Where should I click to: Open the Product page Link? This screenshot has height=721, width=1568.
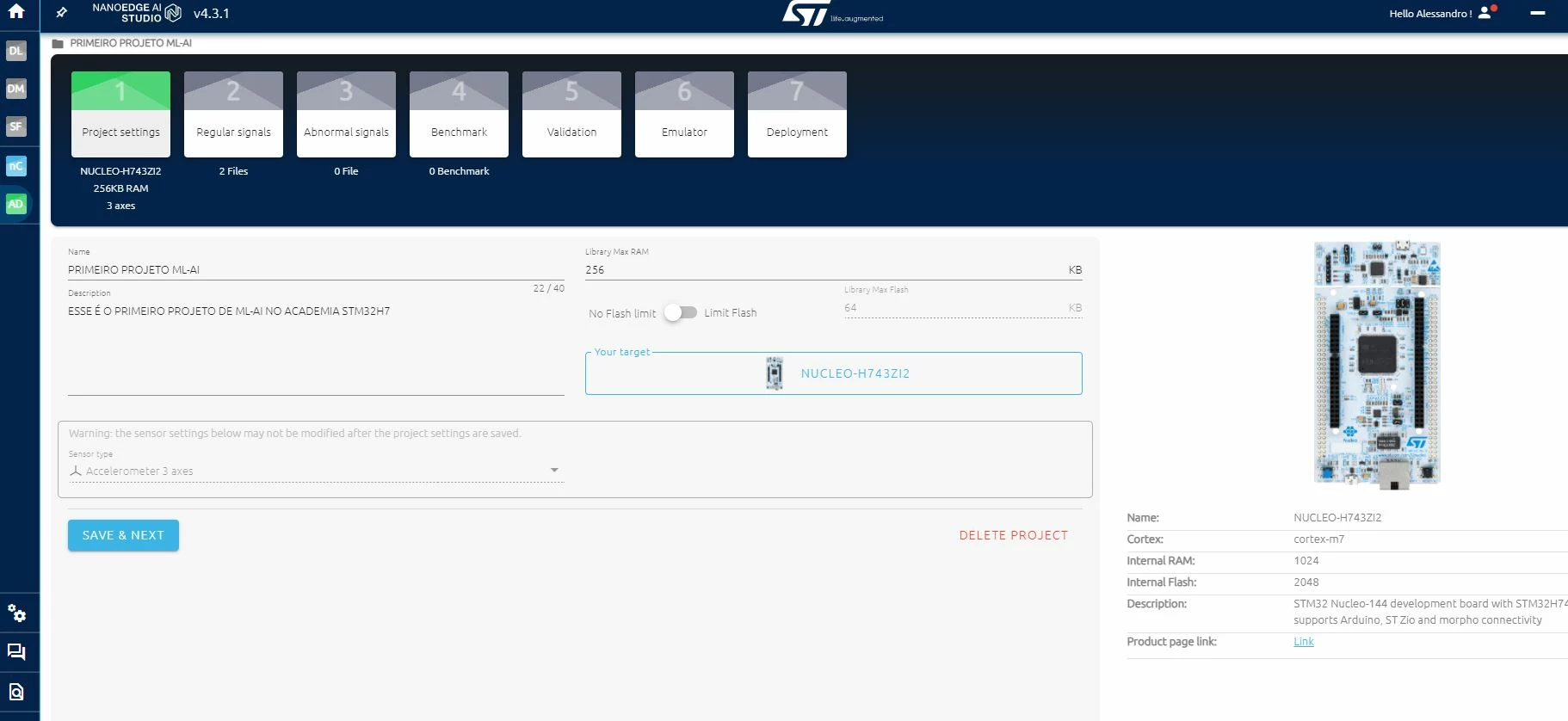click(1304, 642)
